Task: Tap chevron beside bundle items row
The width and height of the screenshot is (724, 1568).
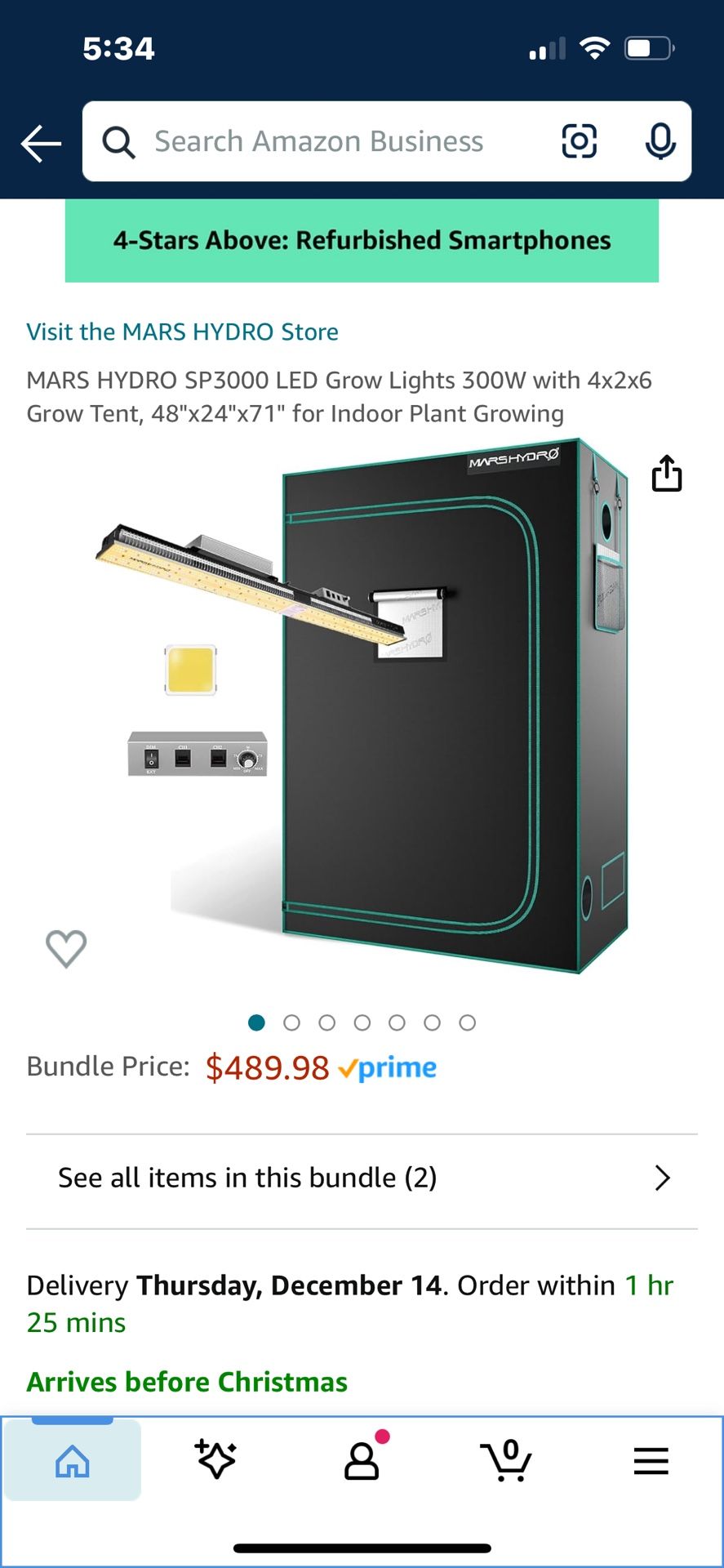Action: (x=663, y=1178)
